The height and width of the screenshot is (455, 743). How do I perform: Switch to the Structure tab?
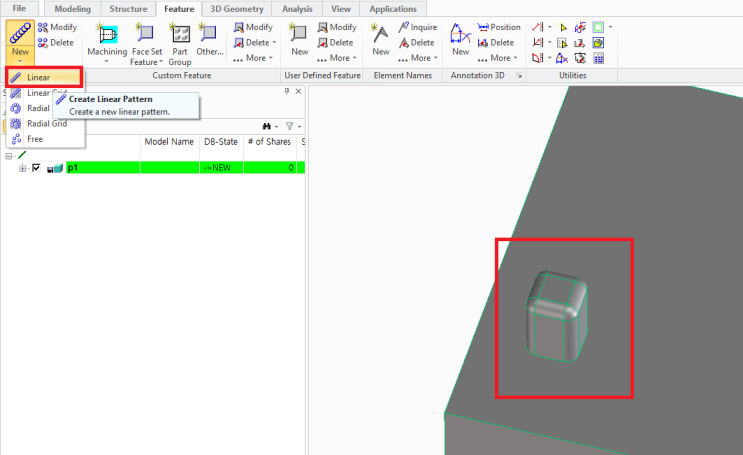128,9
